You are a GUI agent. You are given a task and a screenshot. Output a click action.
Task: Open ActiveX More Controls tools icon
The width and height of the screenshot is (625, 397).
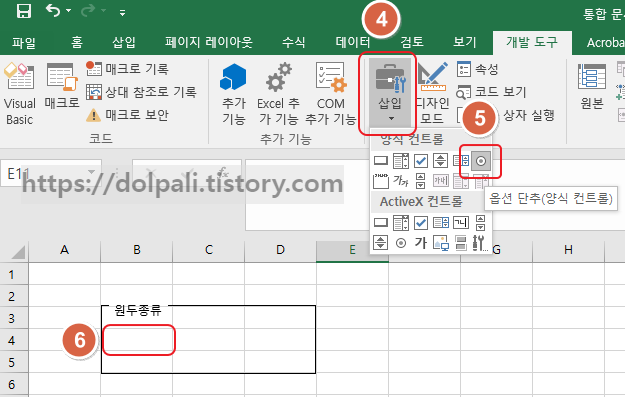coord(480,242)
